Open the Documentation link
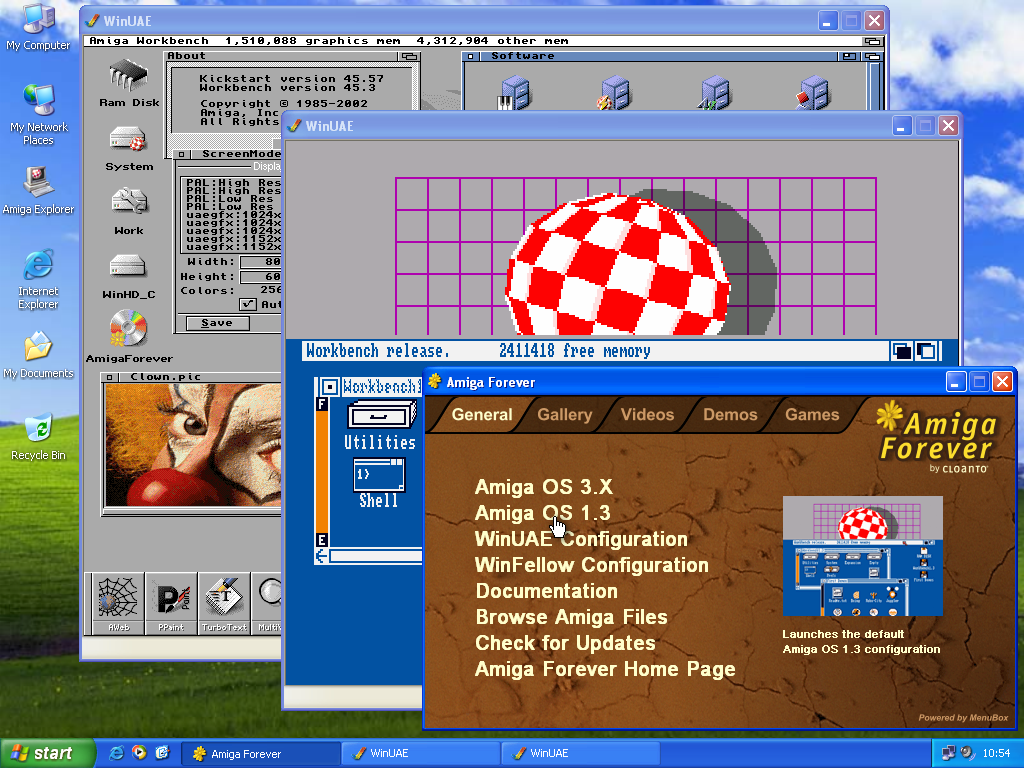This screenshot has height=768, width=1024. [547, 592]
